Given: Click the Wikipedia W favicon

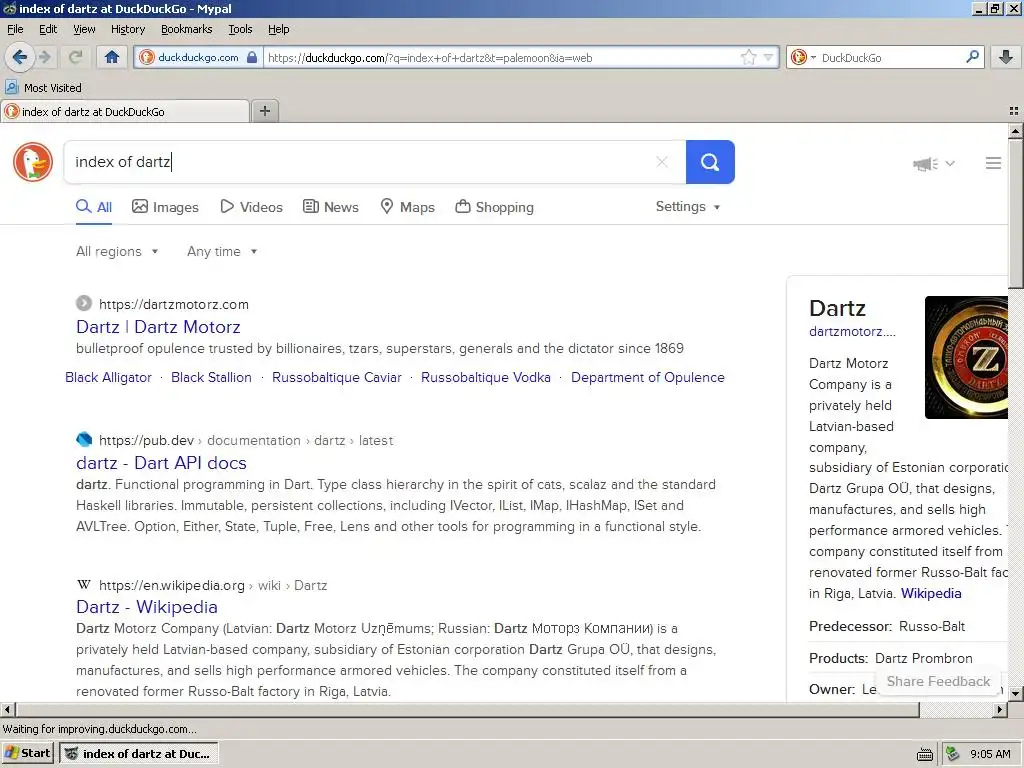Looking at the screenshot, I should [x=84, y=584].
